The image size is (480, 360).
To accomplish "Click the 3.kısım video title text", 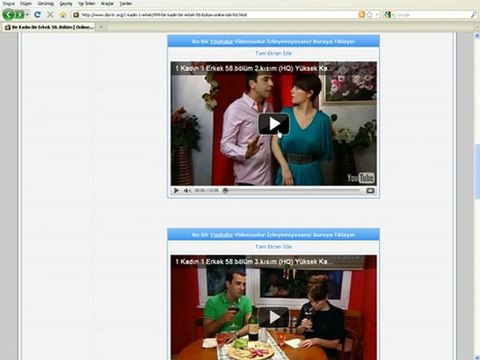I will (253, 262).
